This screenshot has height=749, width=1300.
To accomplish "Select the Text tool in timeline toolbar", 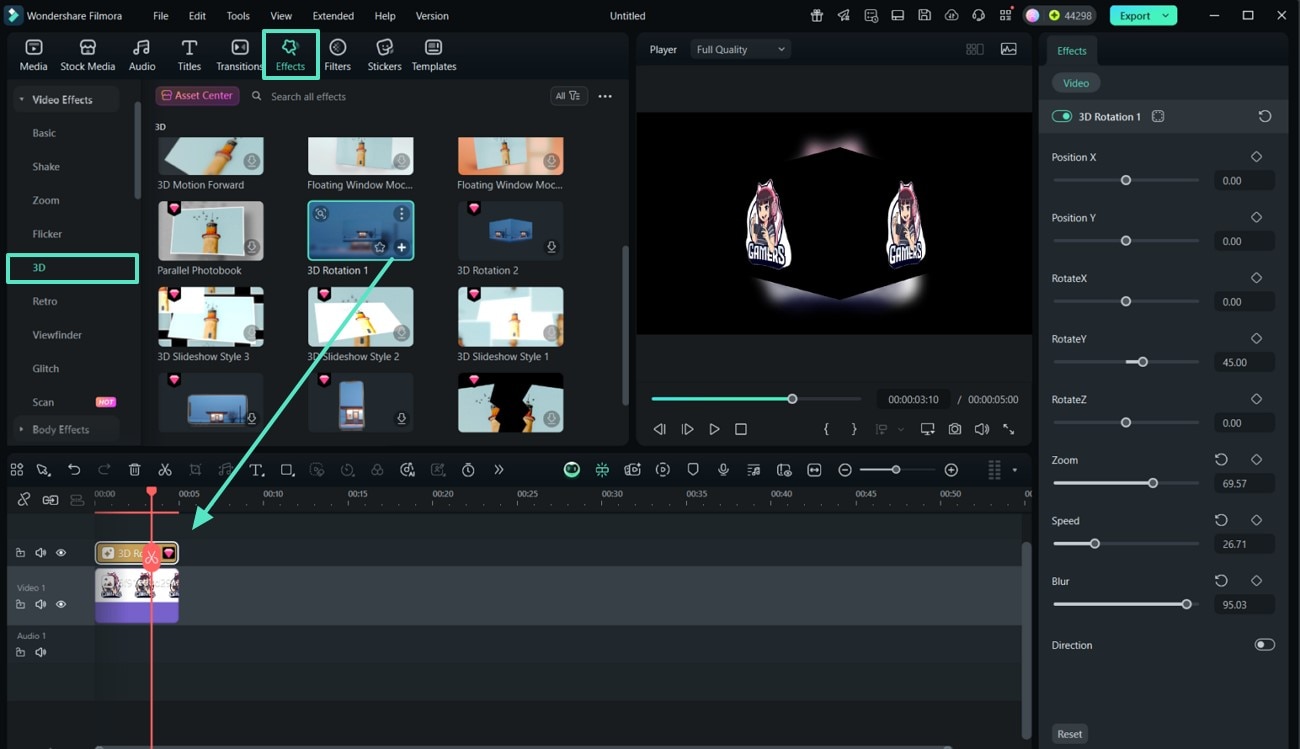I will [x=256, y=470].
